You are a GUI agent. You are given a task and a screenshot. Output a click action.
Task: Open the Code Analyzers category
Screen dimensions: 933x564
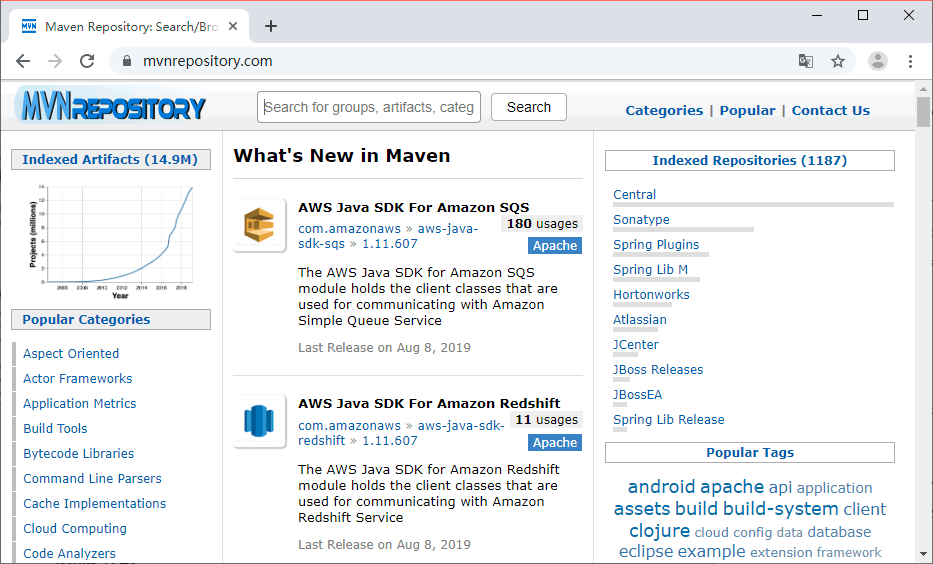pyautogui.click(x=70, y=553)
